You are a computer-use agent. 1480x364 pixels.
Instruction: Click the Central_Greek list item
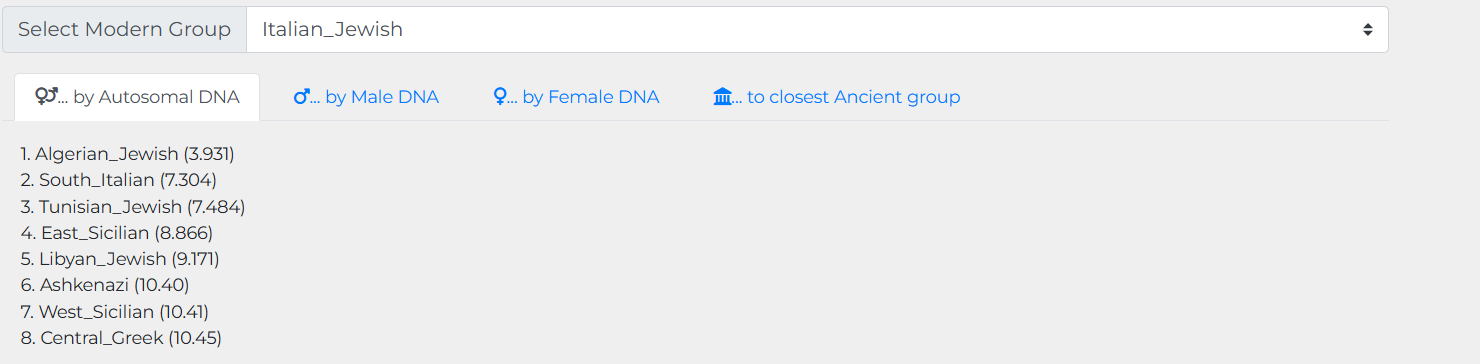click(x=121, y=338)
